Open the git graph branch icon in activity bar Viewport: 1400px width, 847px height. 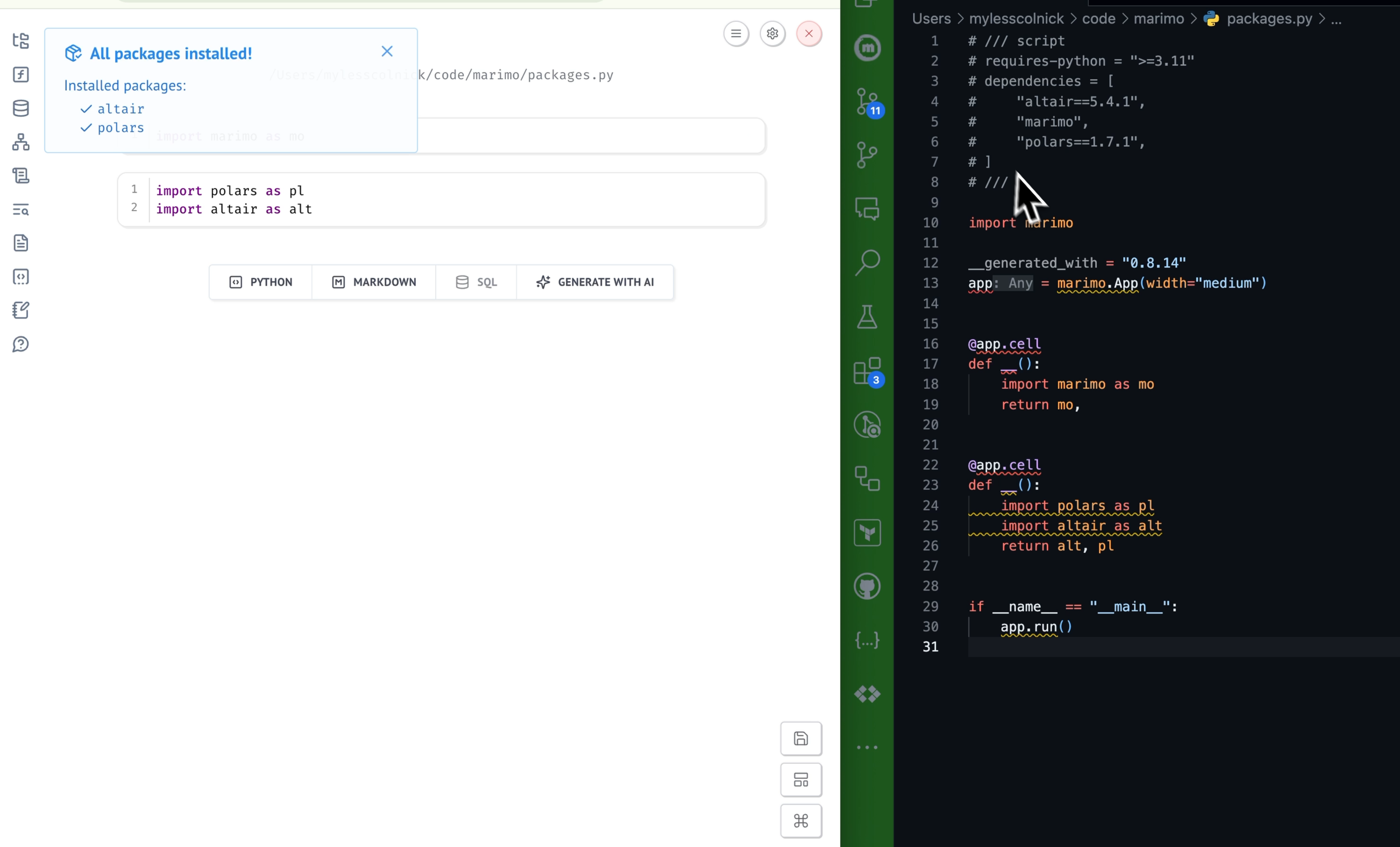[x=867, y=154]
